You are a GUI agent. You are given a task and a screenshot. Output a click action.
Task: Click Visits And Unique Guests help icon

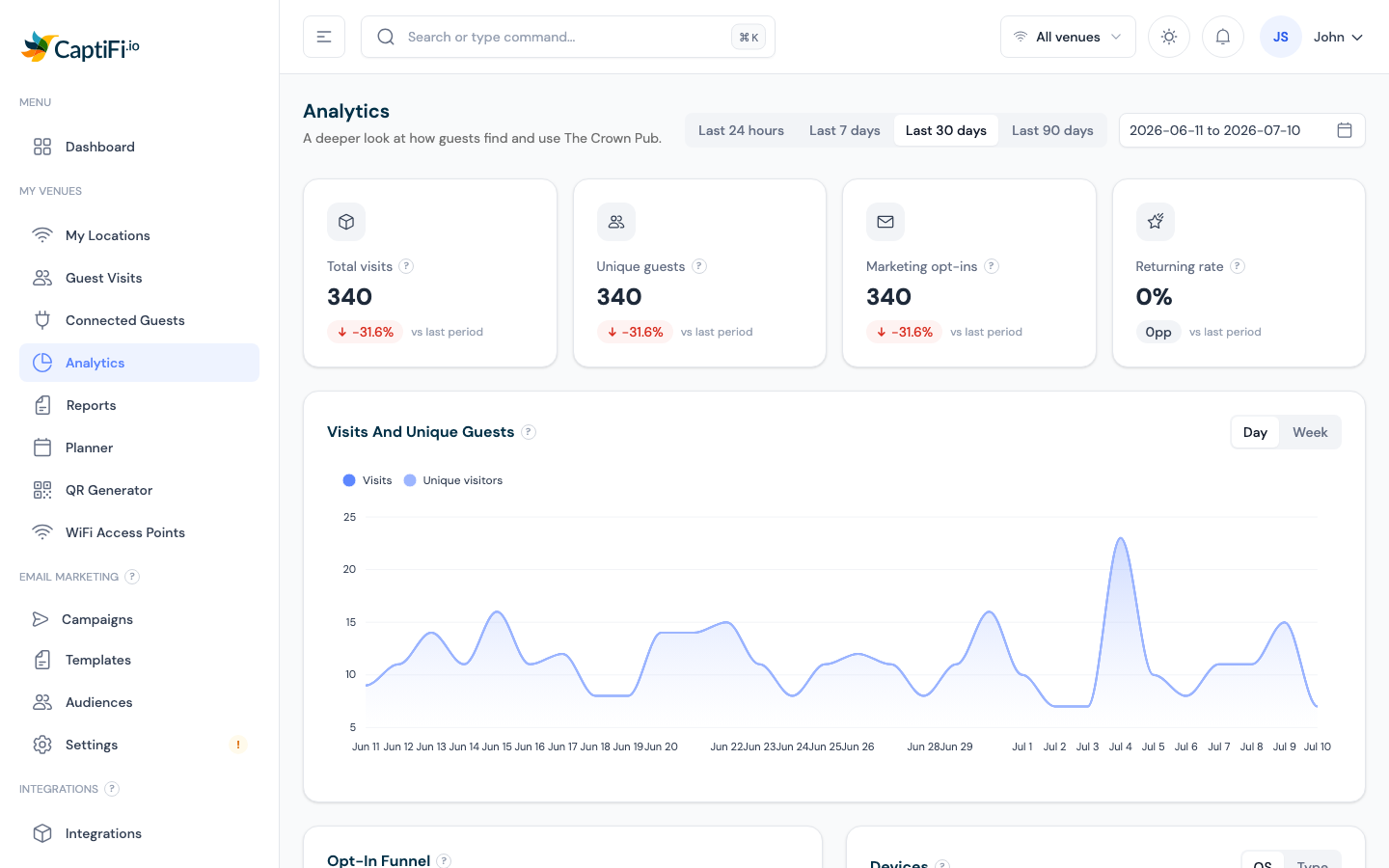click(529, 432)
